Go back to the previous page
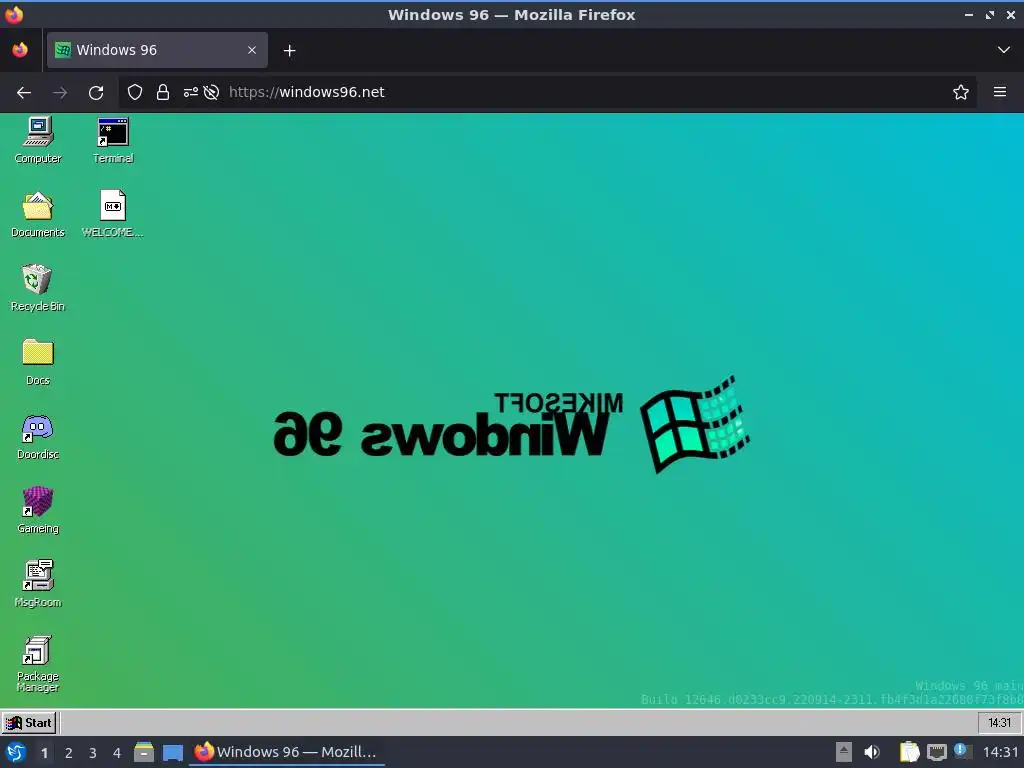1024x768 pixels. click(x=24, y=93)
